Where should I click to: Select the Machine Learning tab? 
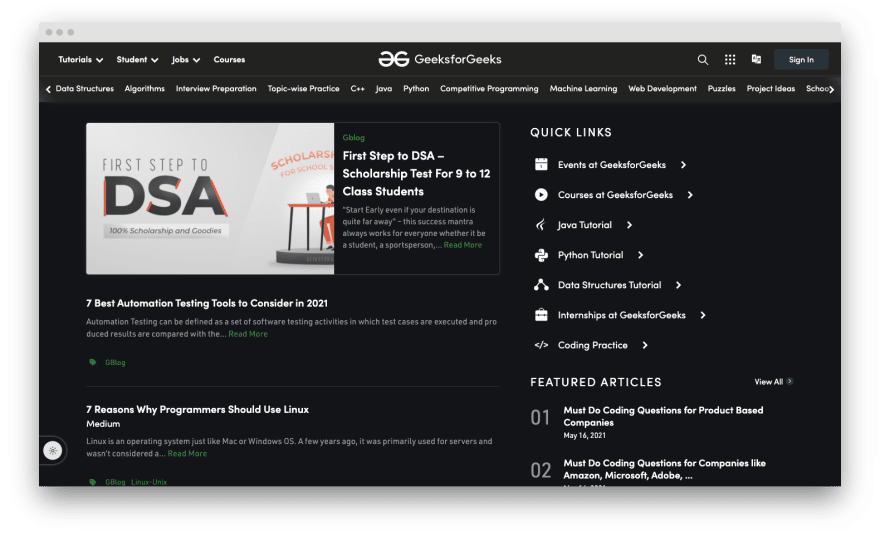(x=583, y=89)
